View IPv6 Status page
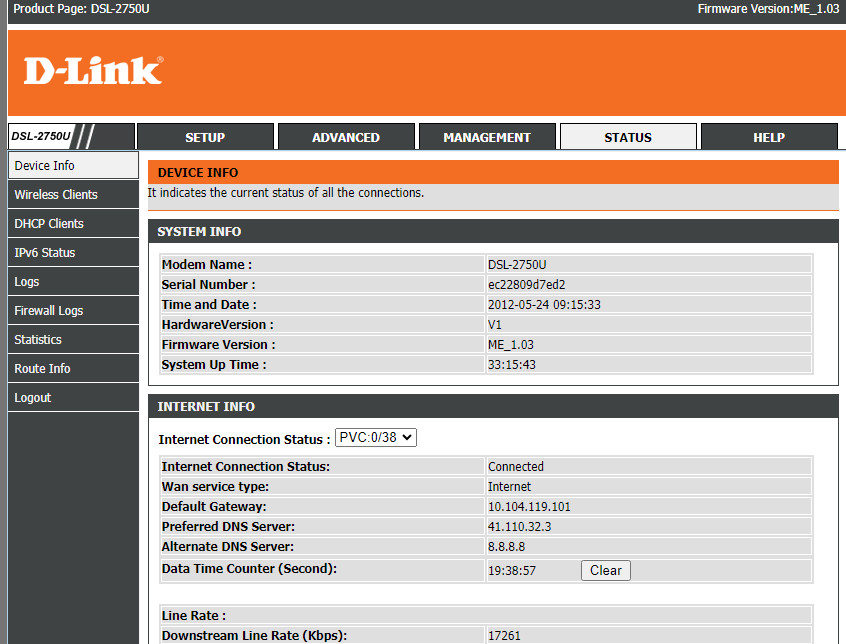 coord(73,252)
